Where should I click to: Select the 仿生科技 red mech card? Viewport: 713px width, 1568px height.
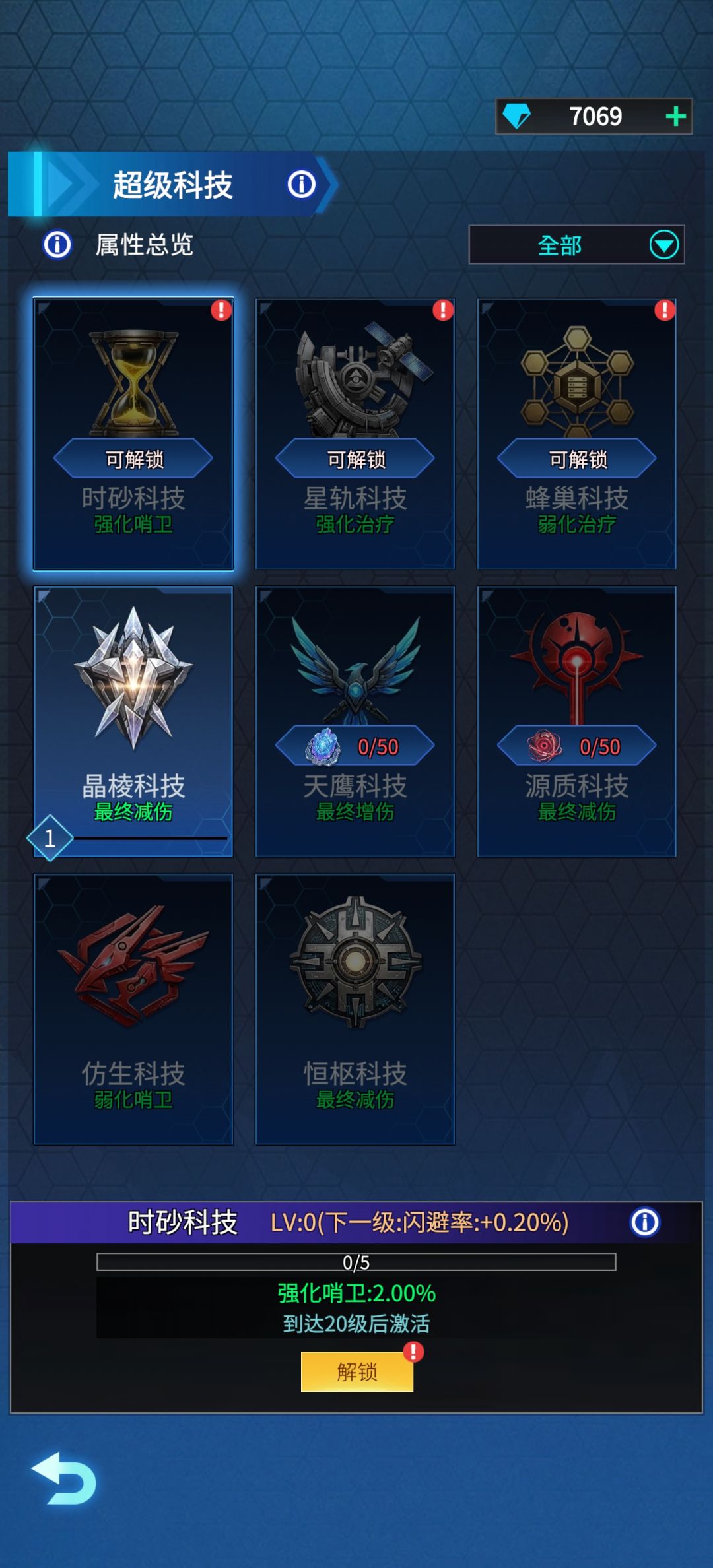click(x=133, y=1009)
